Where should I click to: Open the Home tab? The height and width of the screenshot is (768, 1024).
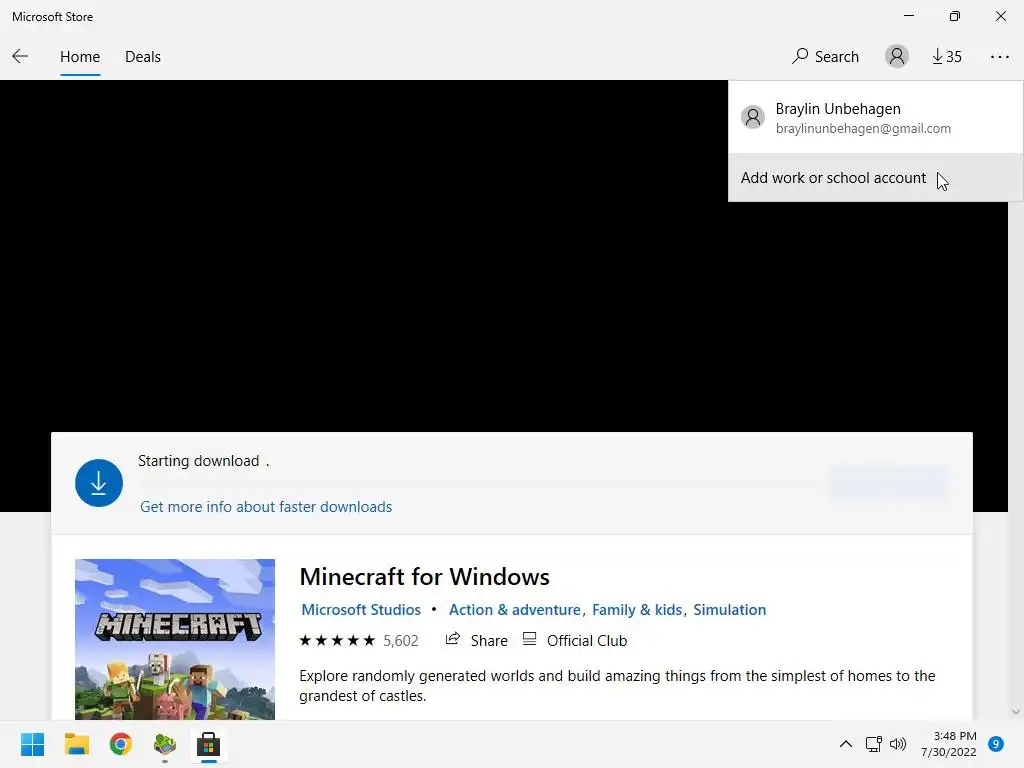pos(80,57)
